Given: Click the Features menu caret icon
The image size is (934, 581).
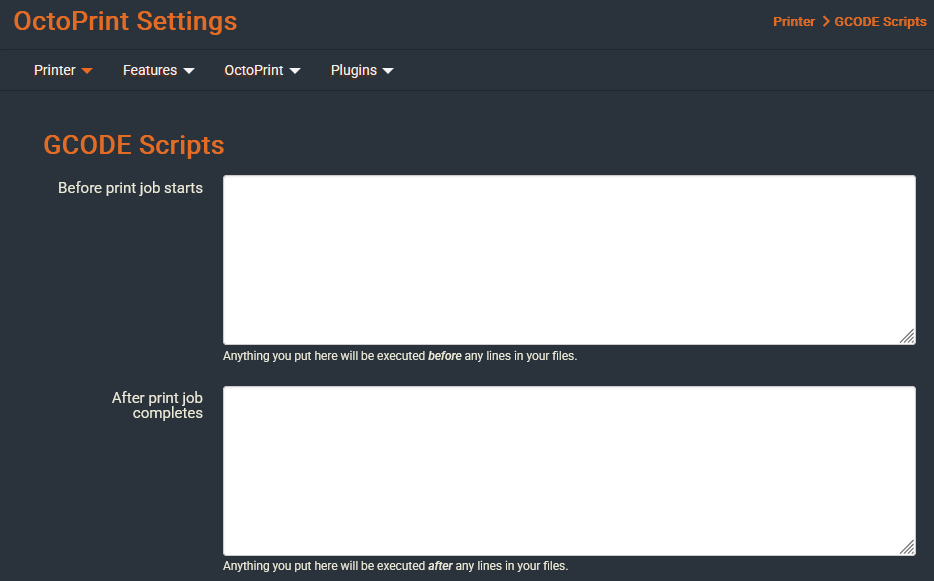Looking at the screenshot, I should [x=187, y=70].
